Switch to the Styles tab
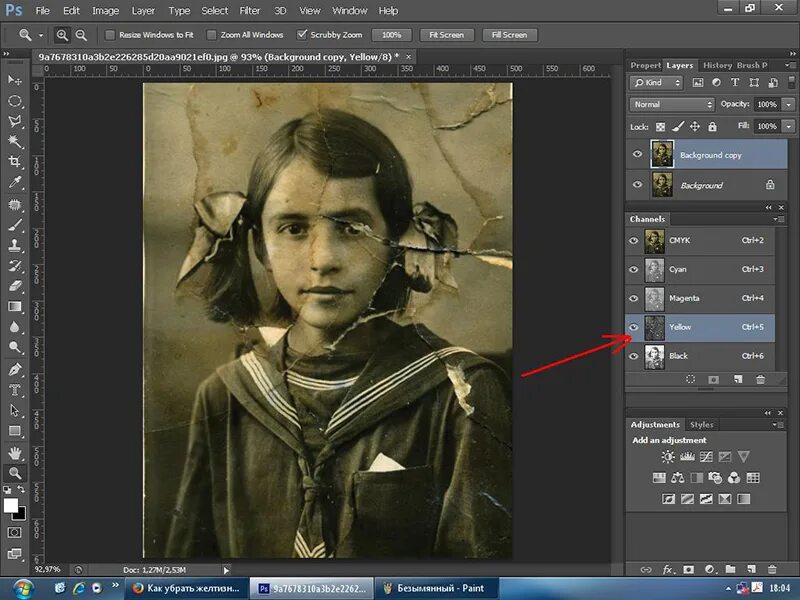 point(702,424)
